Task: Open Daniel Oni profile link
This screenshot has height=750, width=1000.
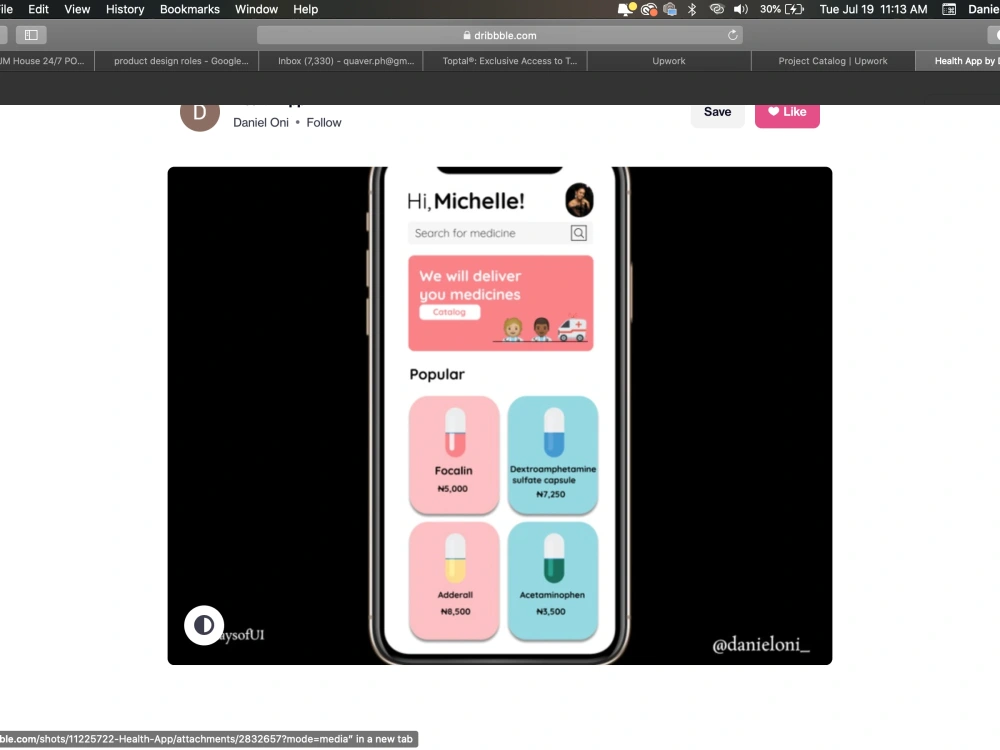Action: click(x=261, y=122)
